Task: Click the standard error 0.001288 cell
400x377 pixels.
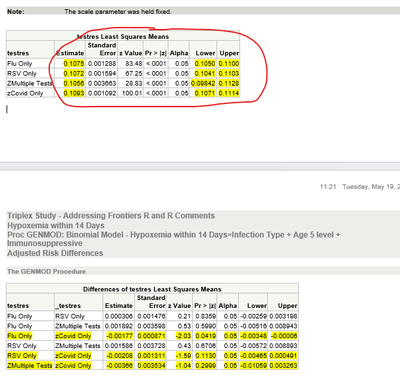Action: click(102, 63)
